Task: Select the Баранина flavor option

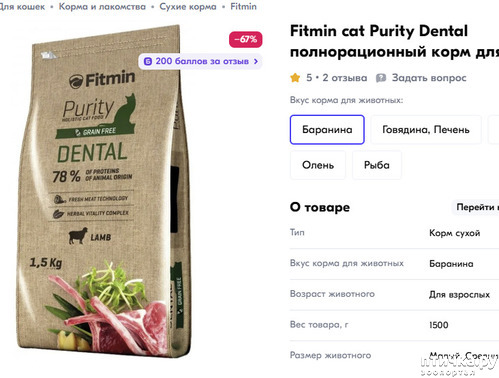Action: [327, 130]
